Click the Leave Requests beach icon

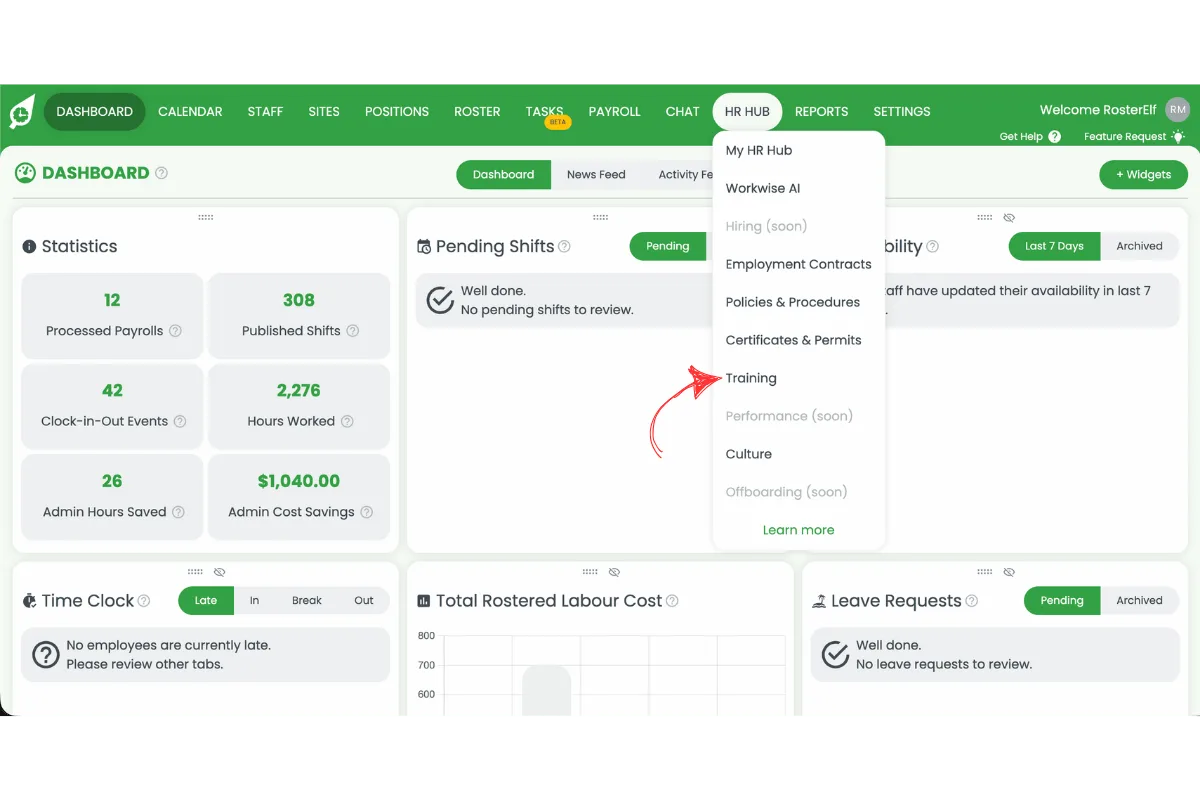pyautogui.click(x=819, y=601)
